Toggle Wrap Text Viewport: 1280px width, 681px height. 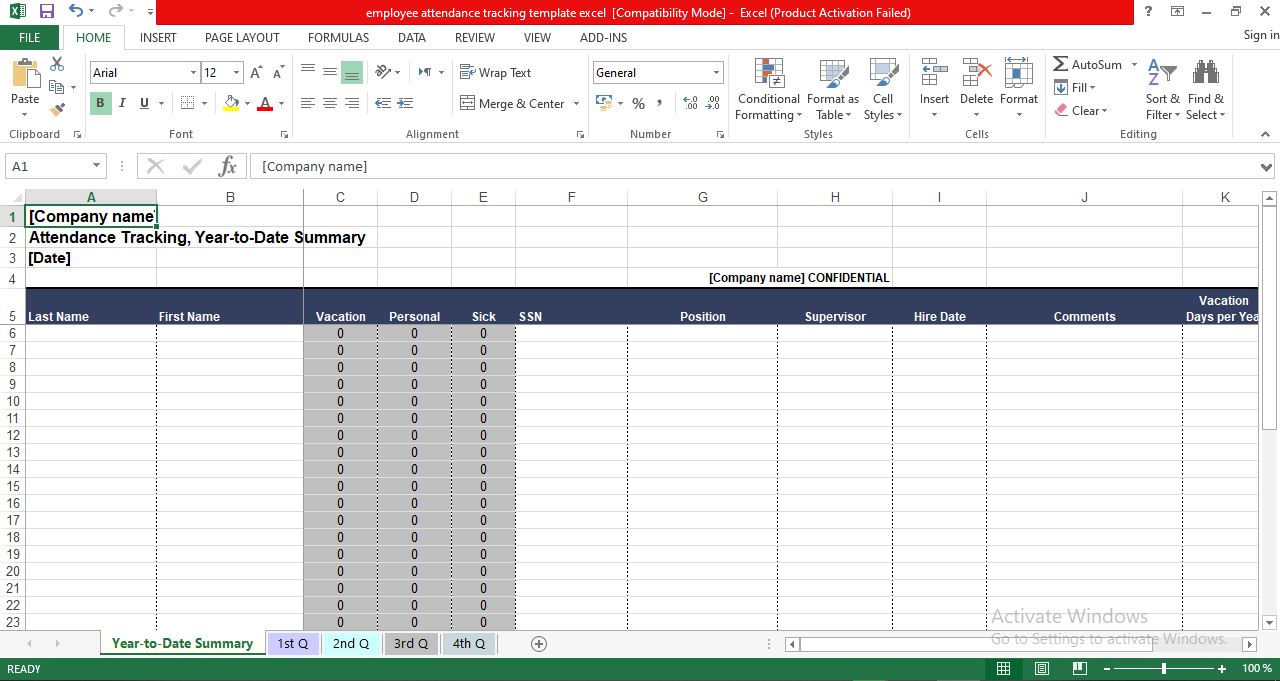point(496,73)
